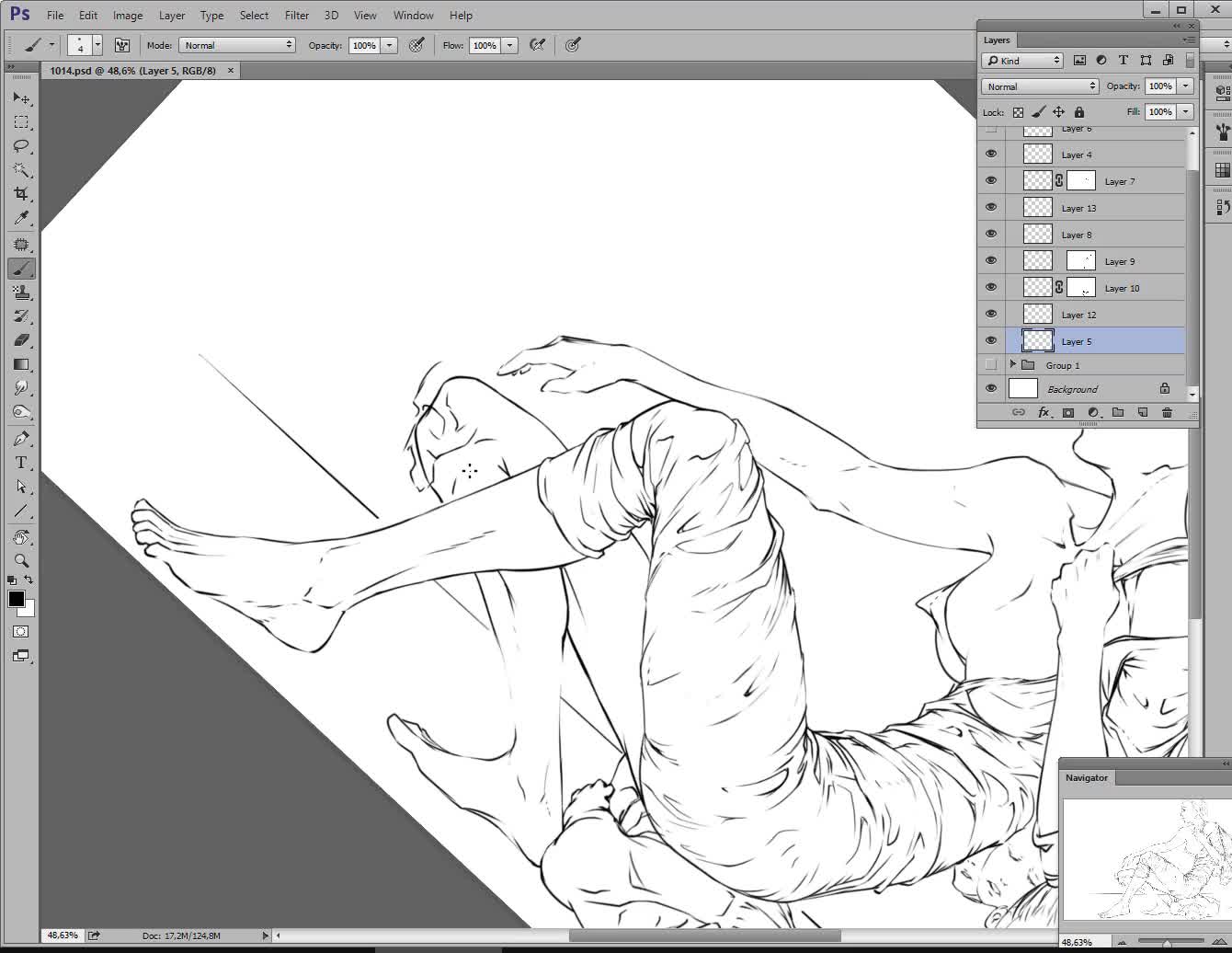1232x953 pixels.
Task: Open the Image menu
Action: (x=128, y=15)
